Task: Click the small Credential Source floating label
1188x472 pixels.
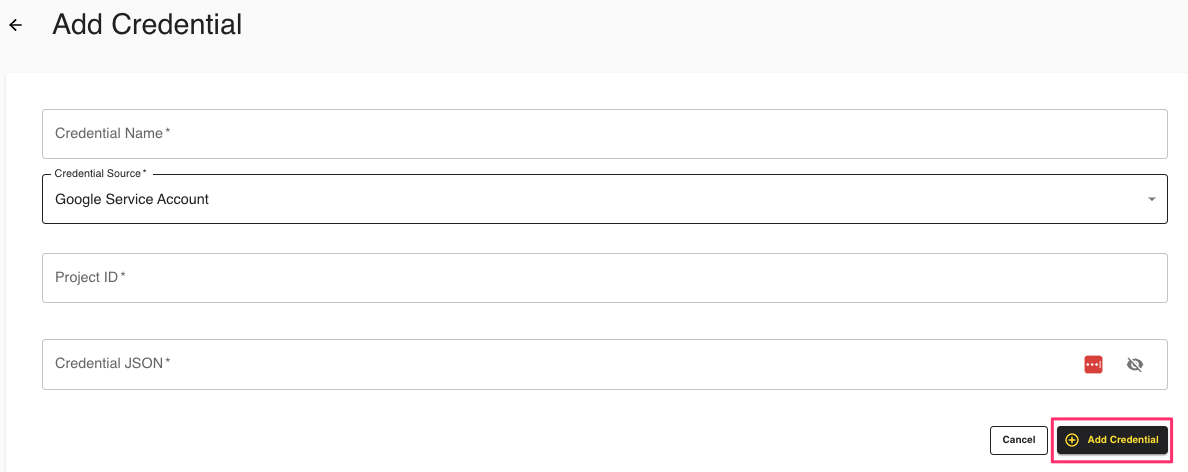Action: [x=98, y=174]
